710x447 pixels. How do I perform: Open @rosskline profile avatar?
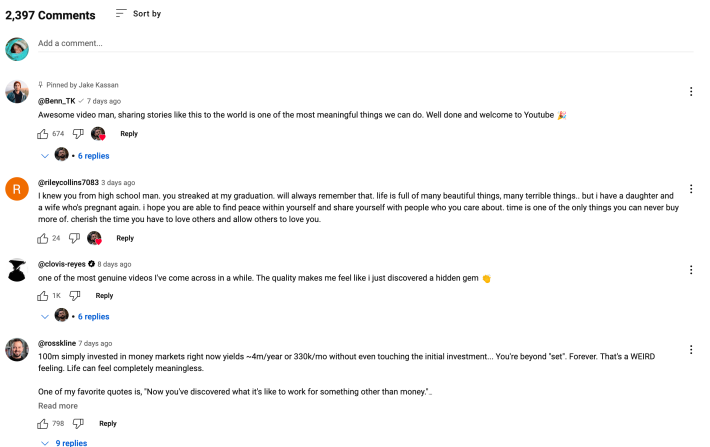point(16,350)
